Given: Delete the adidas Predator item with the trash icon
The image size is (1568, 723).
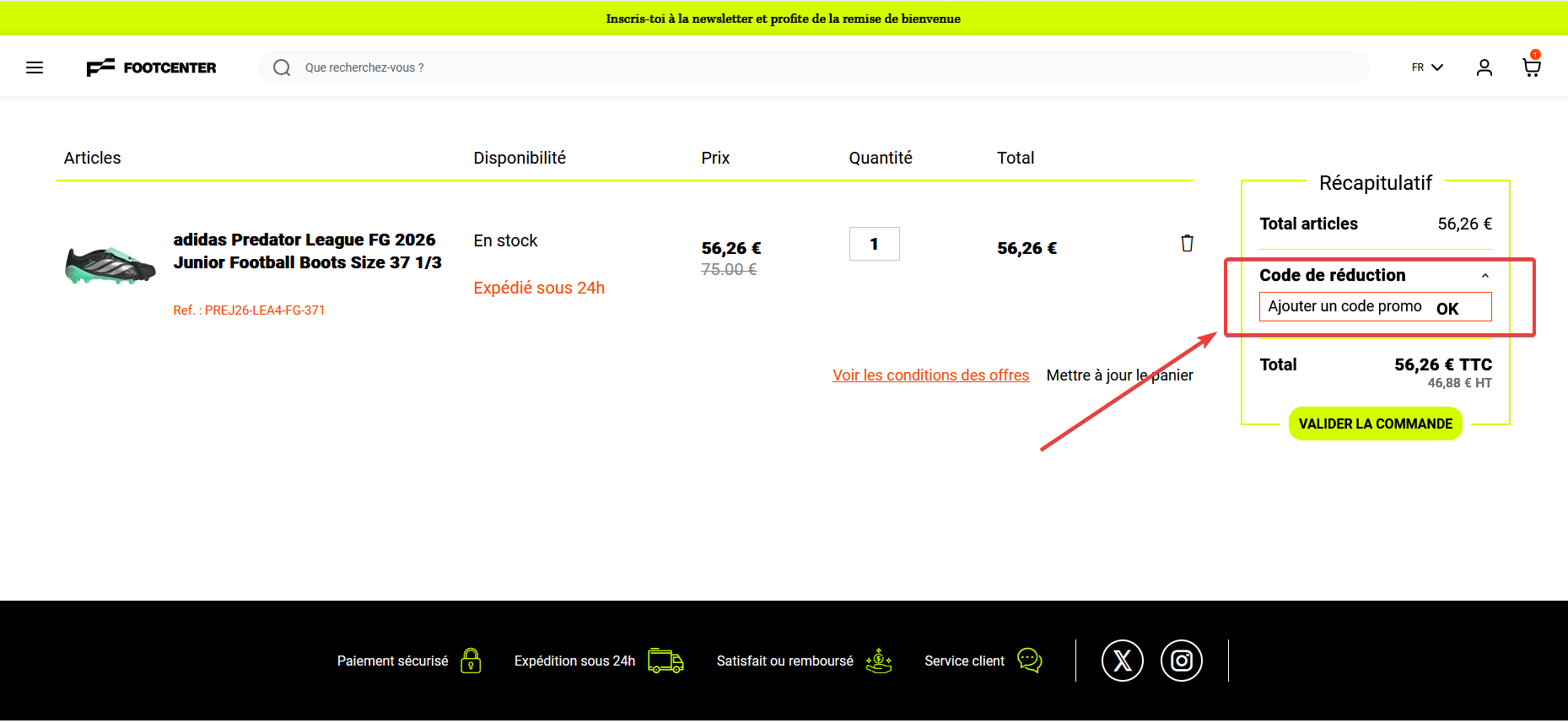Looking at the screenshot, I should click(x=1187, y=243).
